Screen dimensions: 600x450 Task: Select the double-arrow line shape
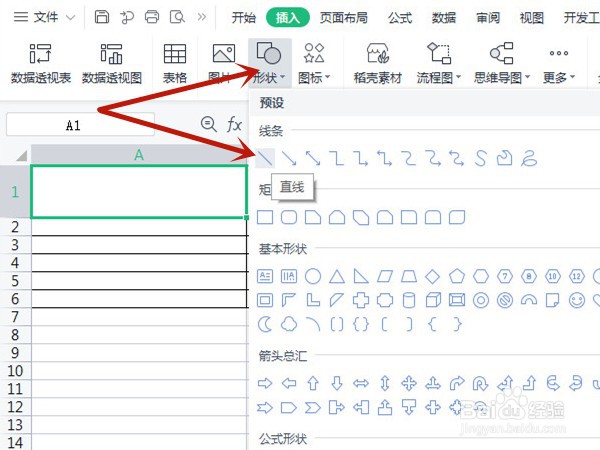coord(313,158)
